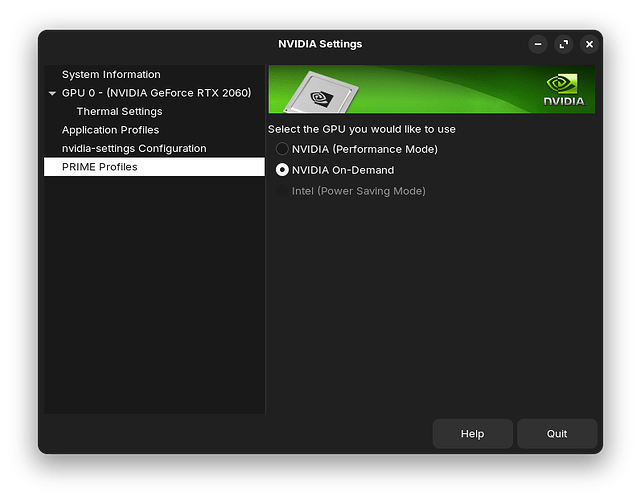The image size is (640, 500).
Task: Open nvidia-settings Configuration page
Action: coord(154,148)
